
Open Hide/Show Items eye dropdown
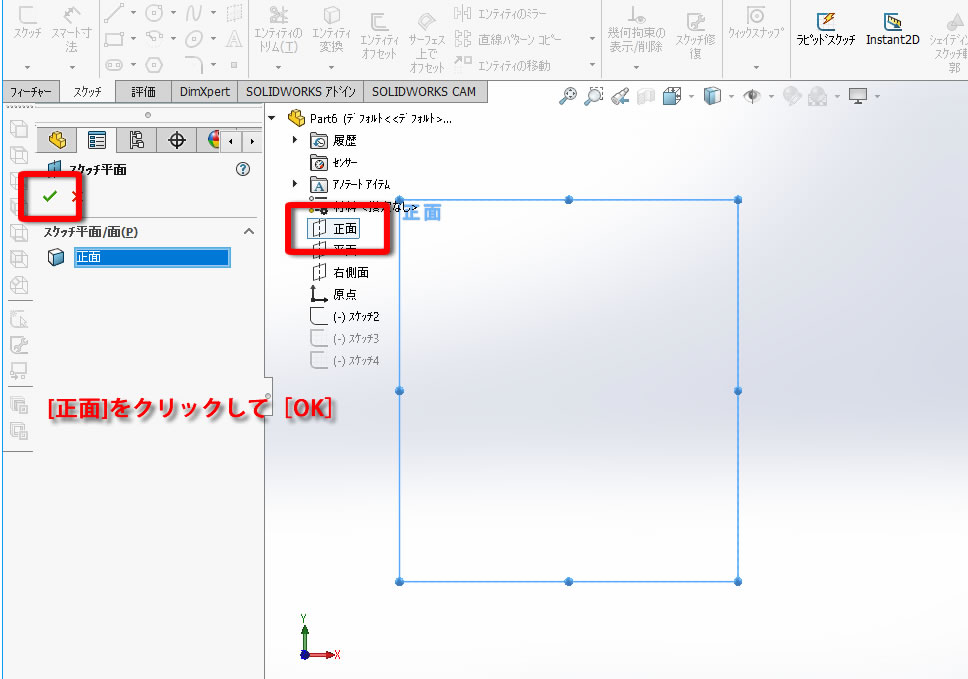click(x=771, y=96)
